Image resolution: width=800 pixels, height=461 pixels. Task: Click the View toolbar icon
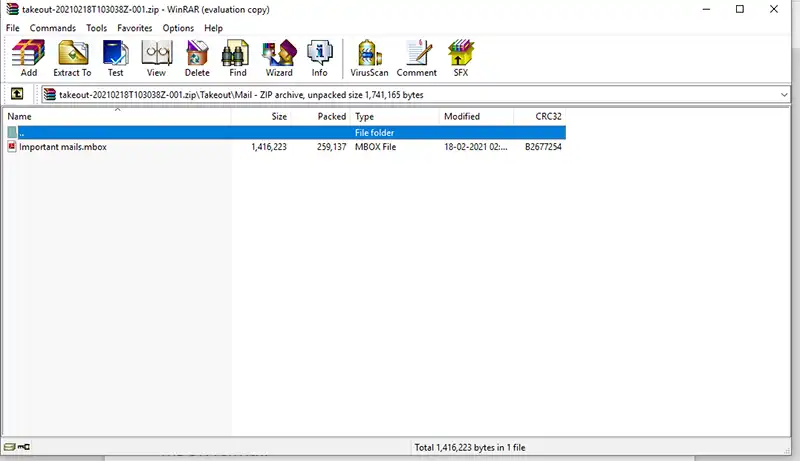tap(156, 58)
